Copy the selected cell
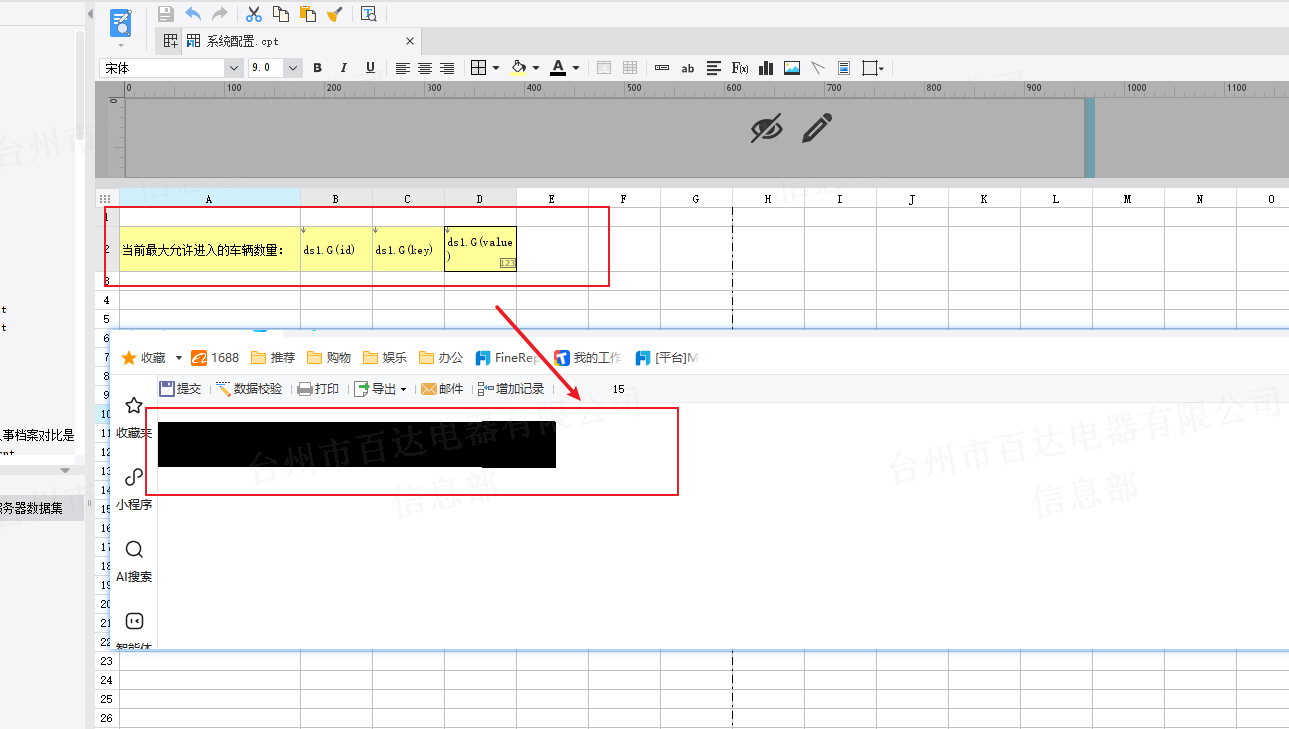Screen dimensions: 1289x729 [x=281, y=14]
